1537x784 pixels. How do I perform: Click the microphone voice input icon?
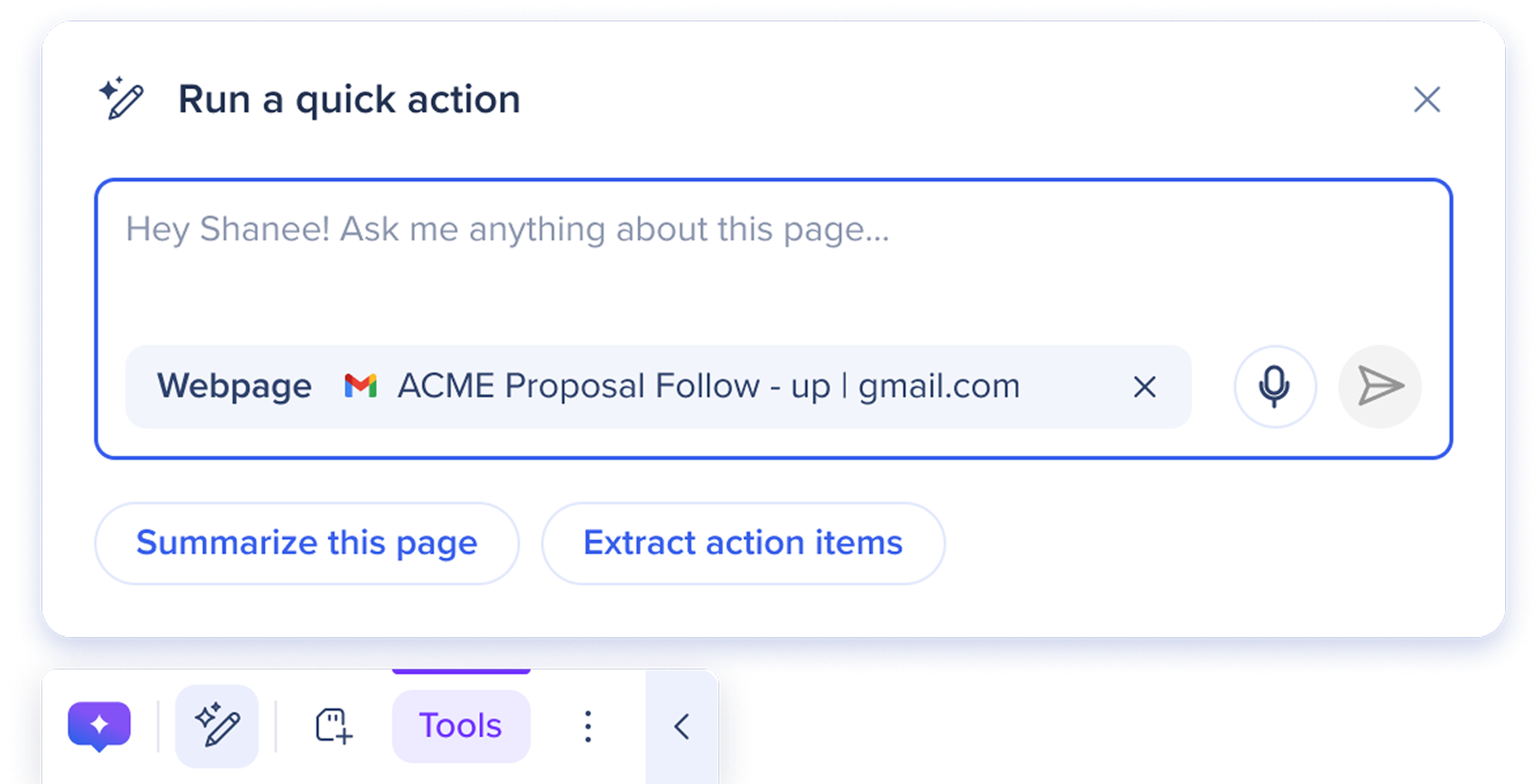[x=1274, y=387]
